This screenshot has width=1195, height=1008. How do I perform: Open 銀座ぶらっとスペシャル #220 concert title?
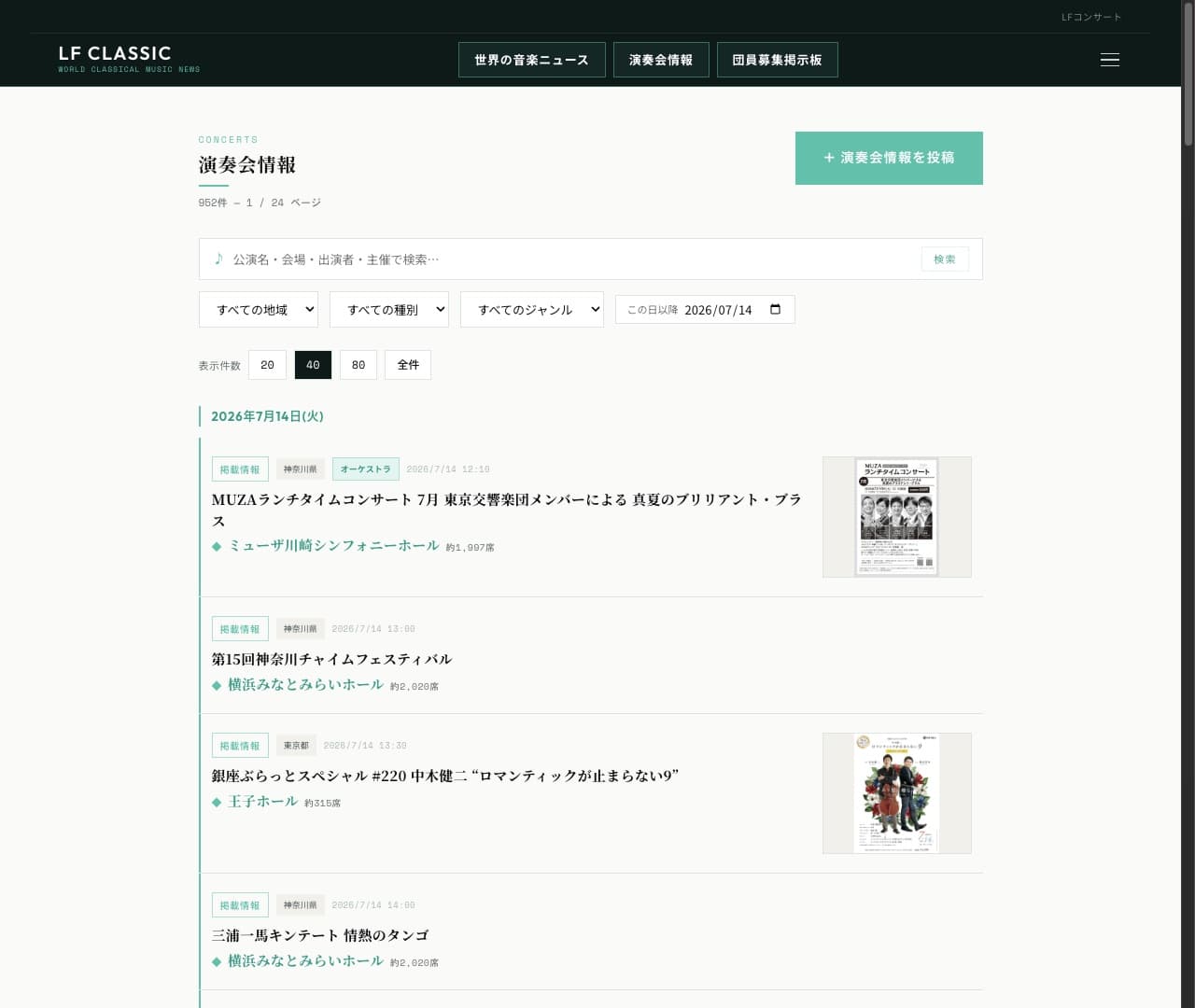445,776
